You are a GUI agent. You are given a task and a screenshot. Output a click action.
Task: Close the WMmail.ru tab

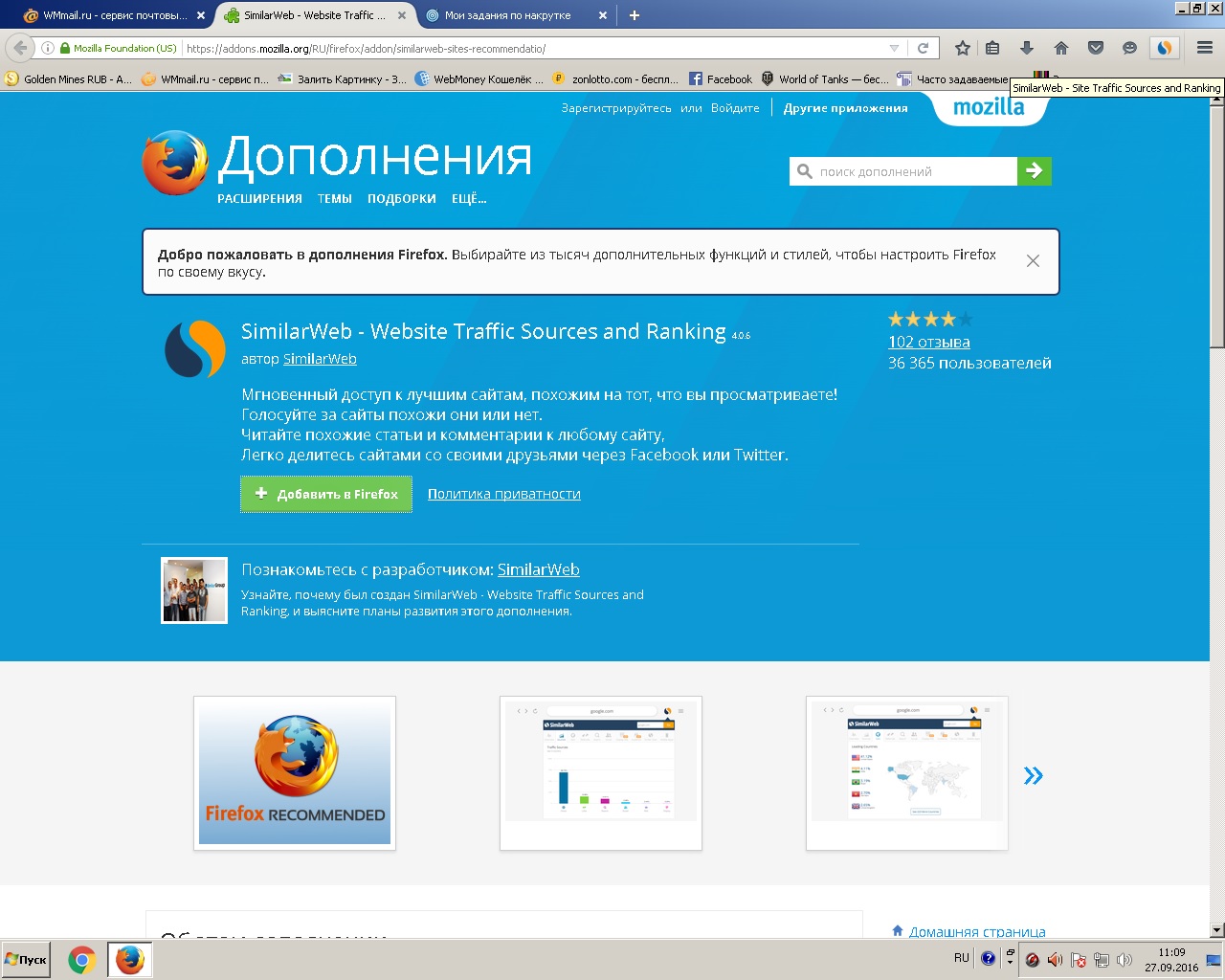[x=200, y=15]
